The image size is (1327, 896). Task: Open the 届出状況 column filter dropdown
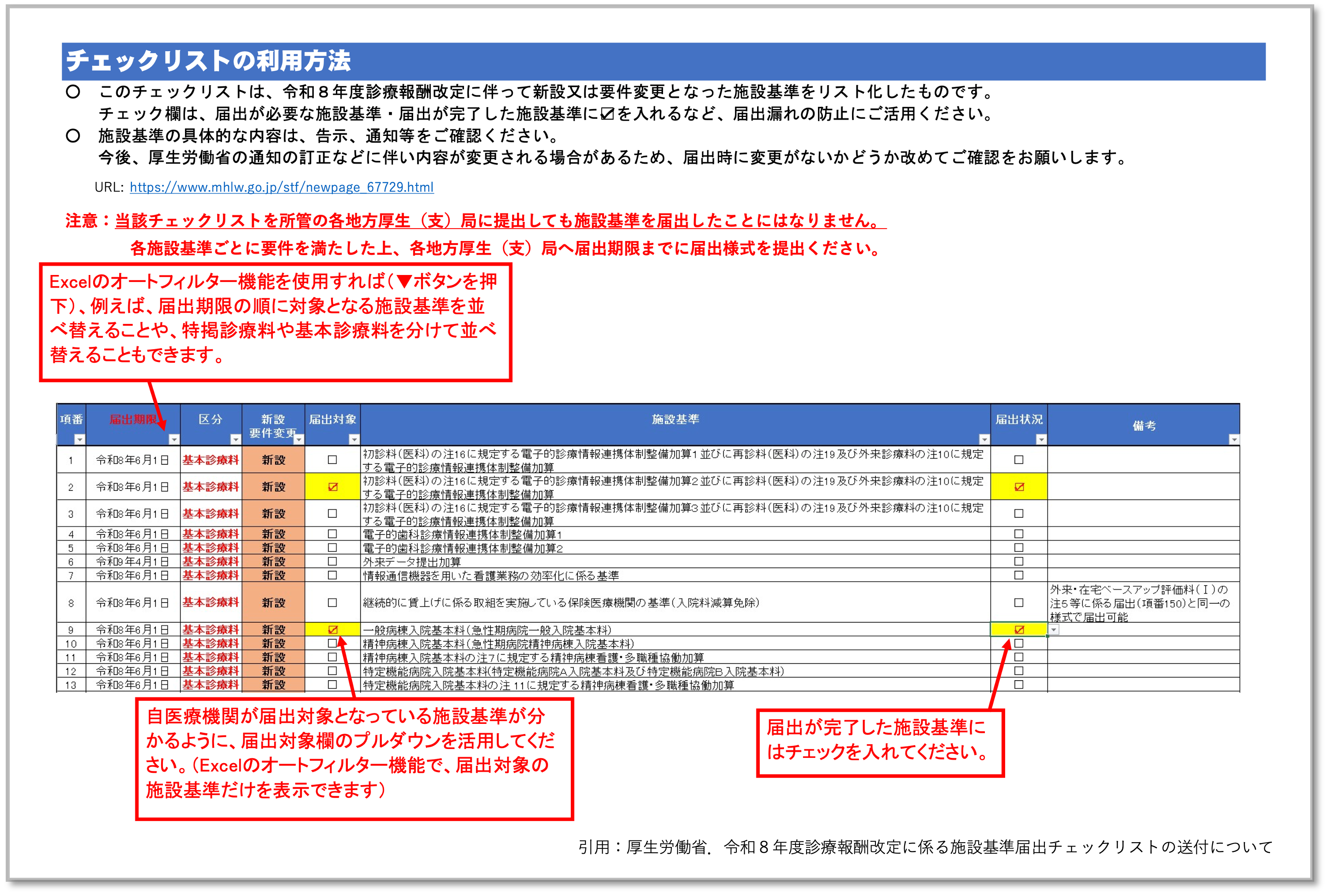click(x=1041, y=439)
